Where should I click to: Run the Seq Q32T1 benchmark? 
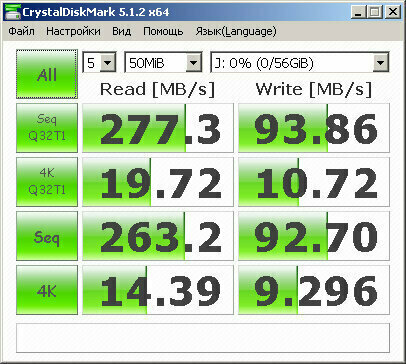[x=47, y=128]
